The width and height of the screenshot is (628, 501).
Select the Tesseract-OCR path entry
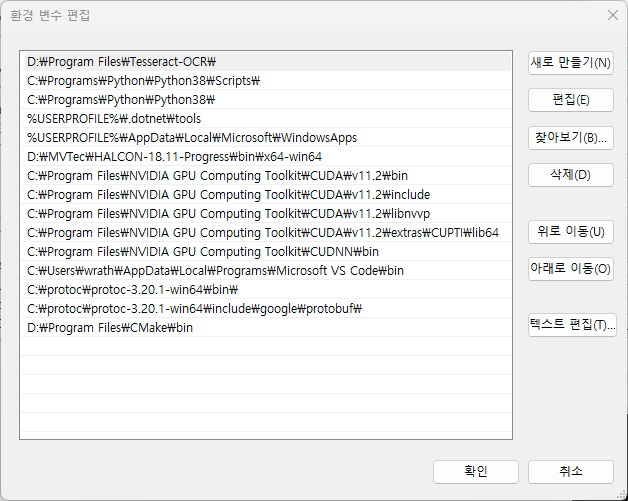click(x=268, y=62)
